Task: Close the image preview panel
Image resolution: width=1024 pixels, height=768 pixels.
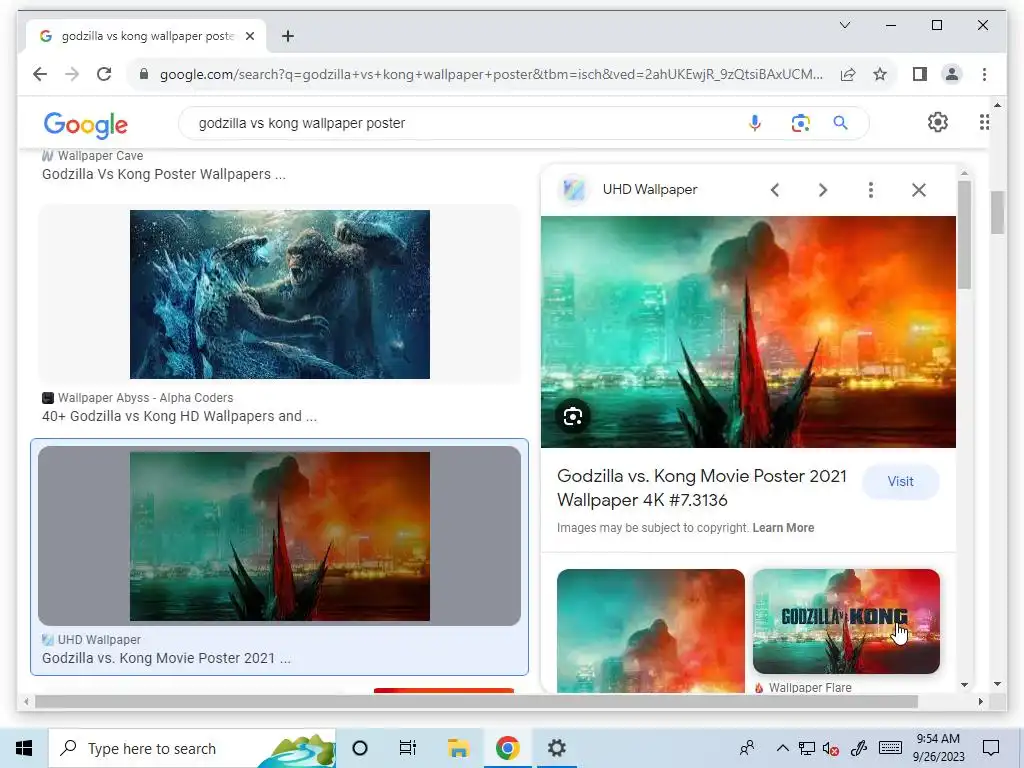Action: [x=919, y=190]
